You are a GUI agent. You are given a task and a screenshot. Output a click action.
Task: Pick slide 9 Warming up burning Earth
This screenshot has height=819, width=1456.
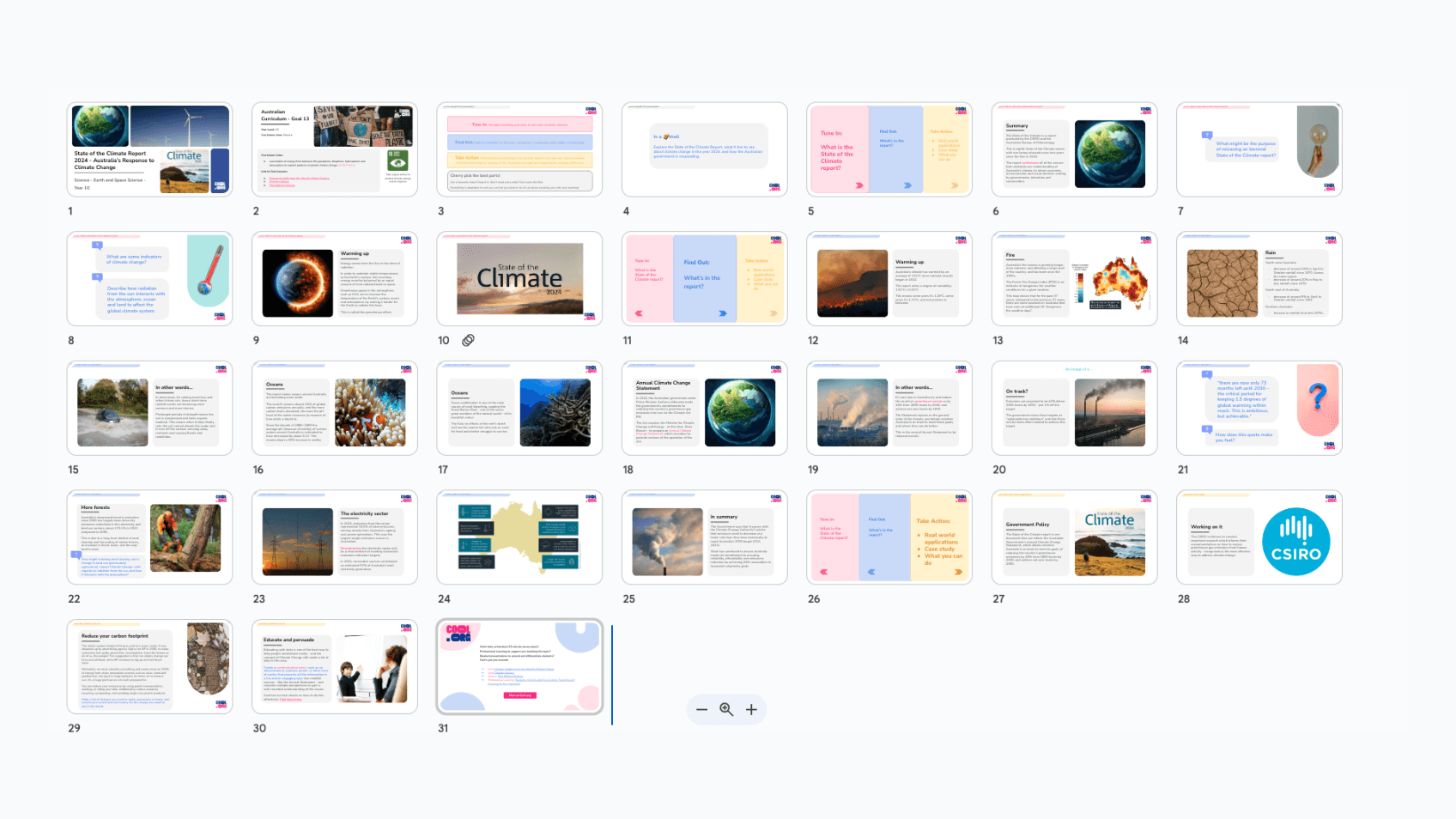coord(335,279)
